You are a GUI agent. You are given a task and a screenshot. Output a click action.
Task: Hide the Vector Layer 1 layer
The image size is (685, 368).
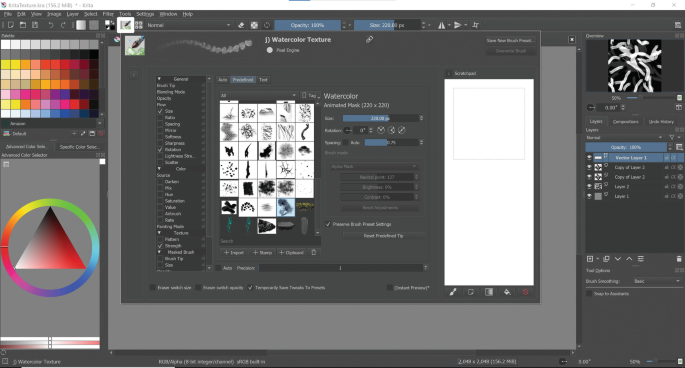[x=589, y=158]
